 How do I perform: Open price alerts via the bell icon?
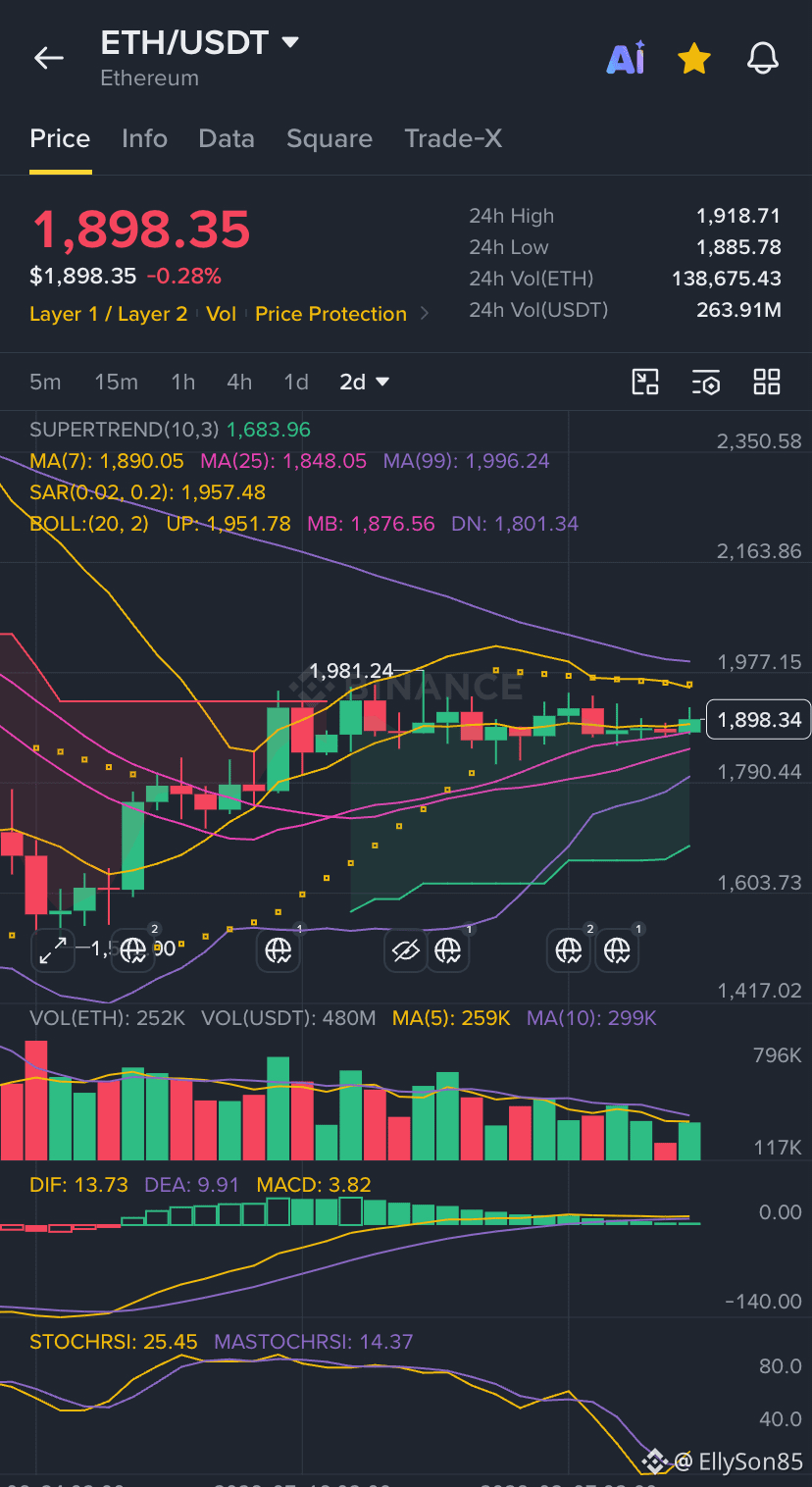tap(762, 59)
